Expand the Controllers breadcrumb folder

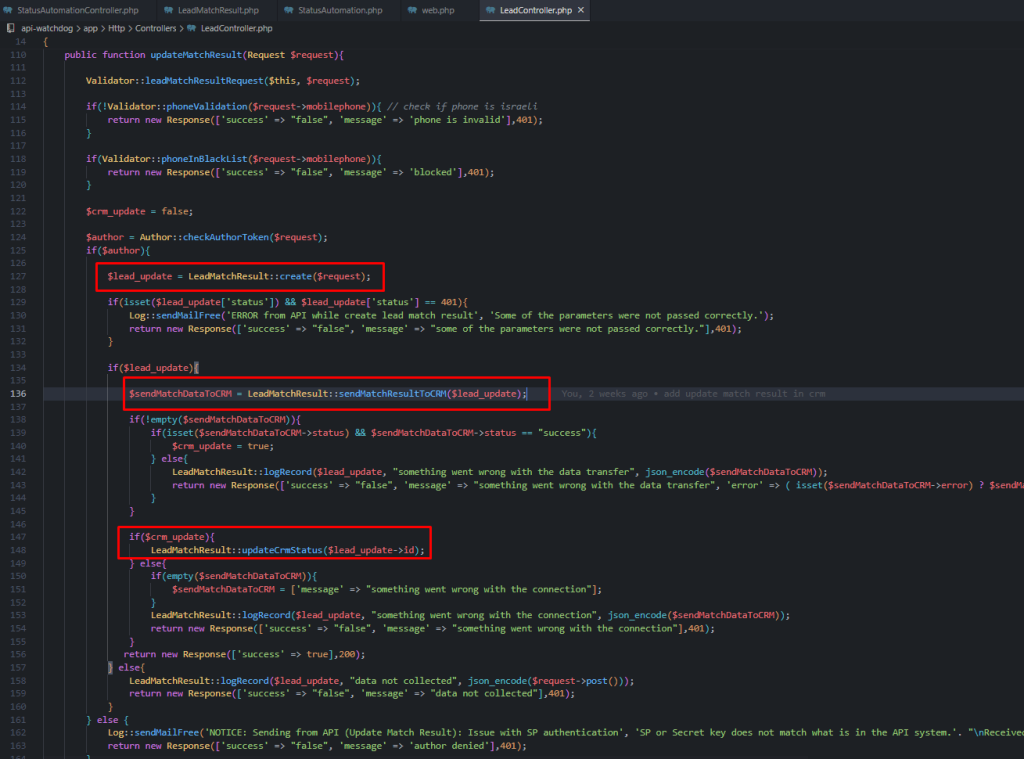[158, 28]
